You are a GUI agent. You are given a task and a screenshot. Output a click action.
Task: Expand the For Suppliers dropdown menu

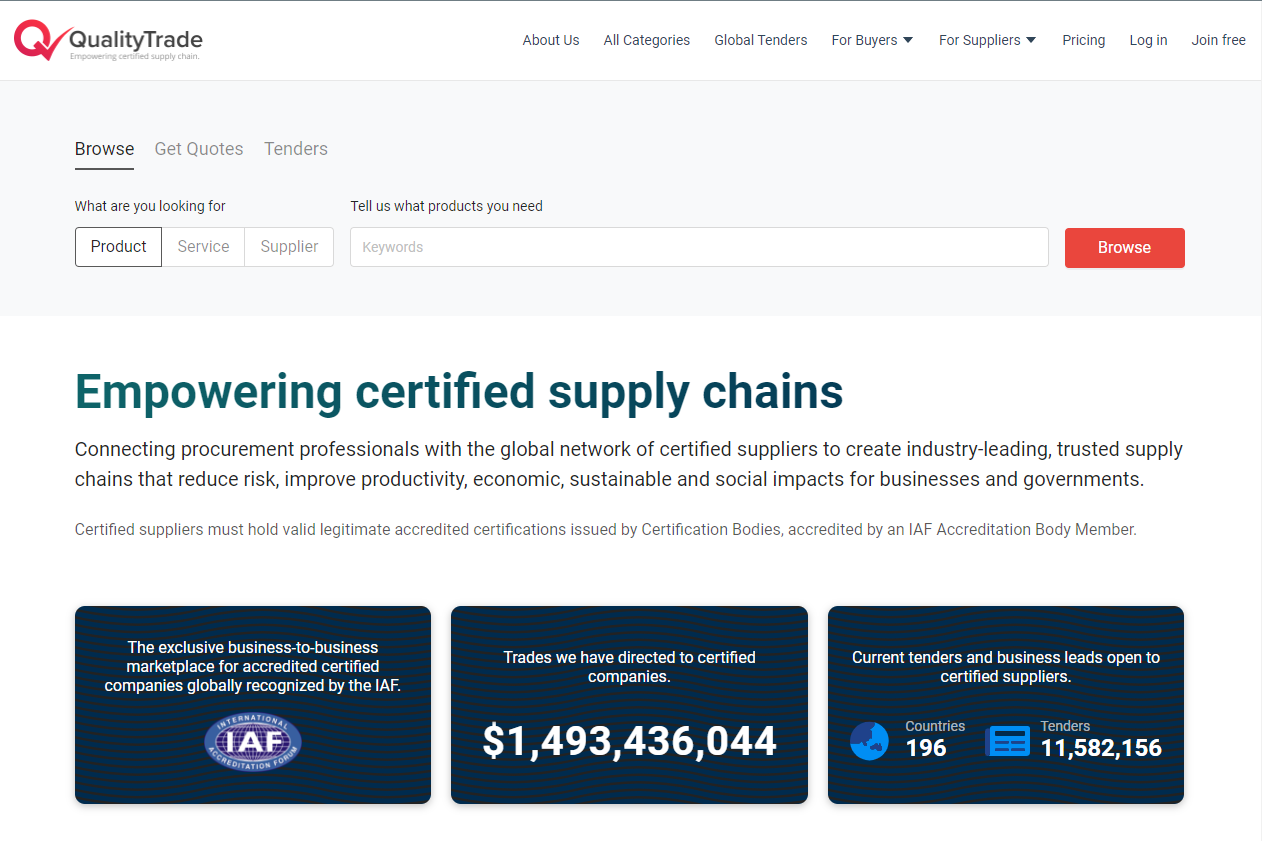tap(987, 40)
